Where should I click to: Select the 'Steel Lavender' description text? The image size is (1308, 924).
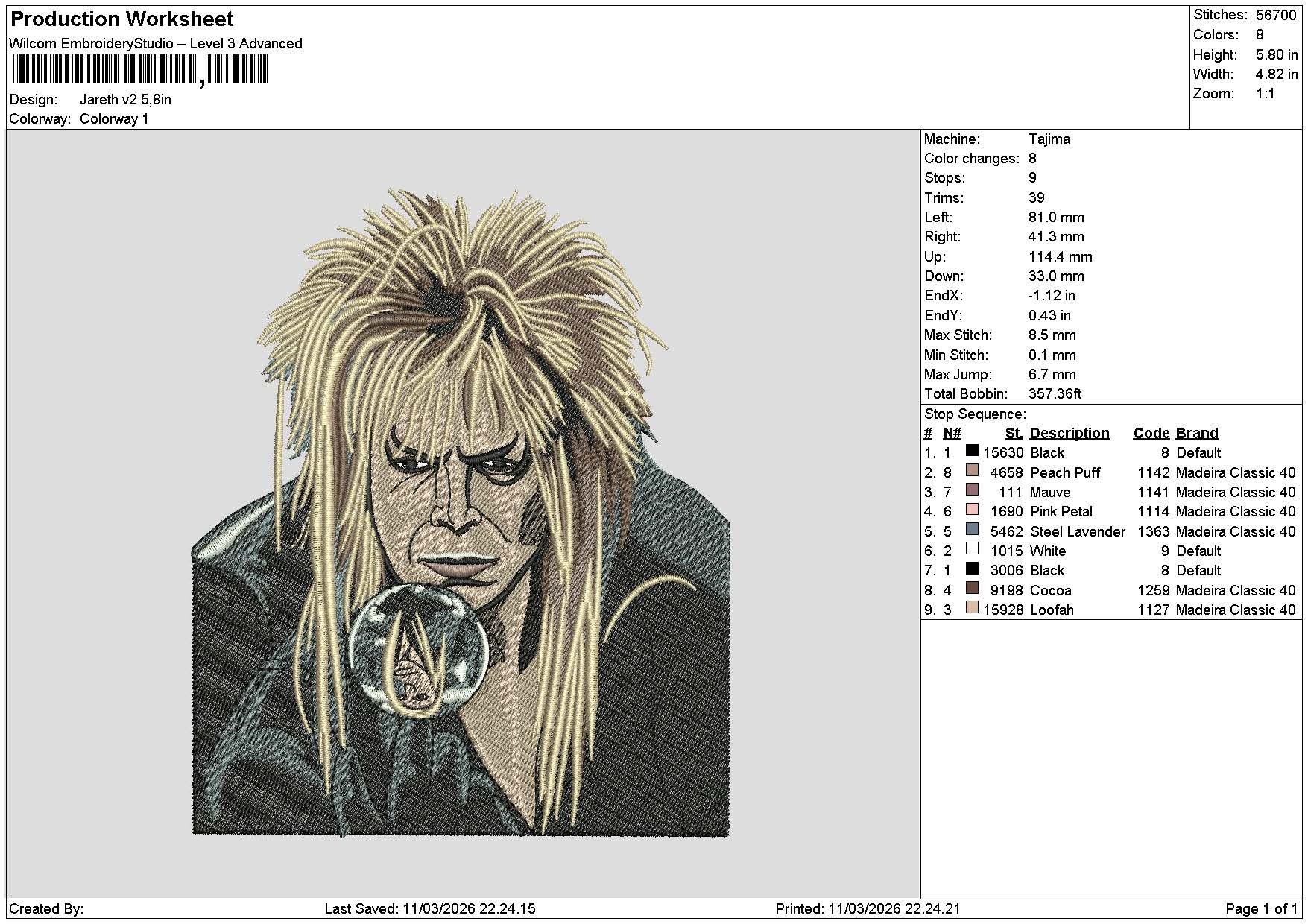(1078, 532)
